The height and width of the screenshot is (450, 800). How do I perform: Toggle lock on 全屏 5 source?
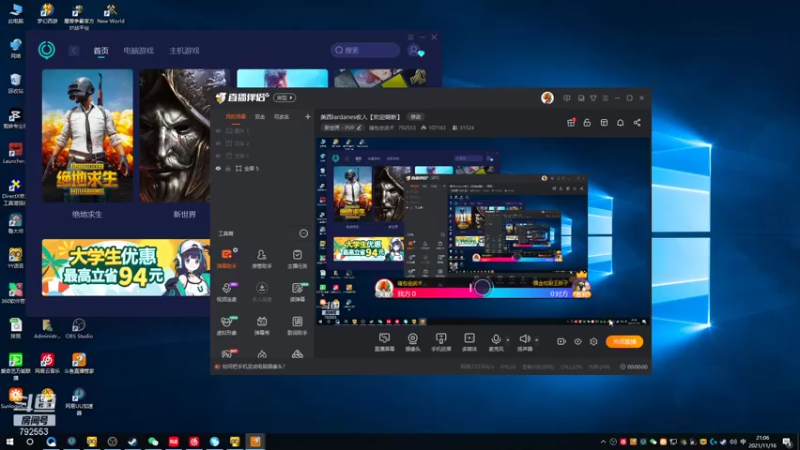pyautogui.click(x=228, y=168)
